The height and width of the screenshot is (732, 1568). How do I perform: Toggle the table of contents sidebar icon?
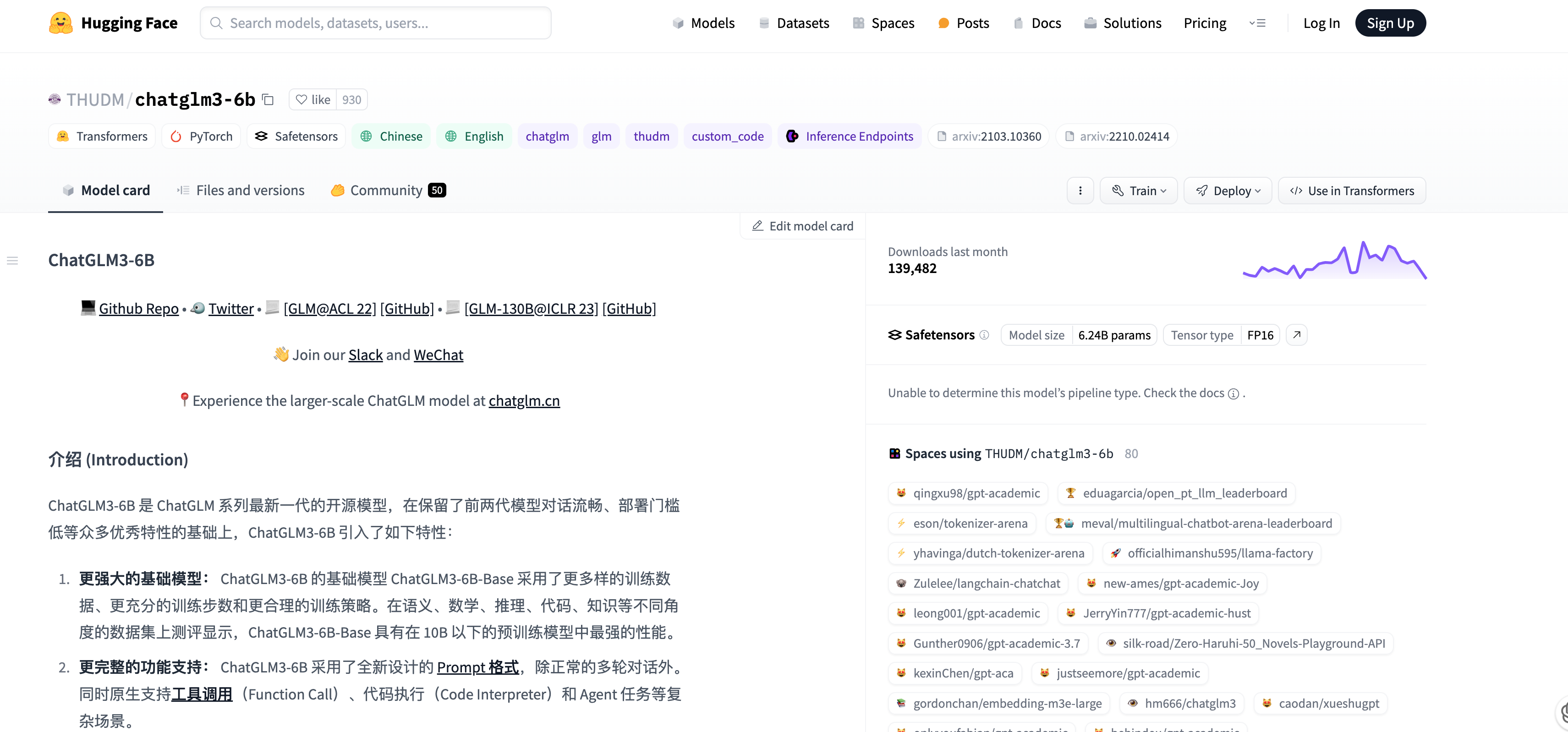[x=12, y=261]
